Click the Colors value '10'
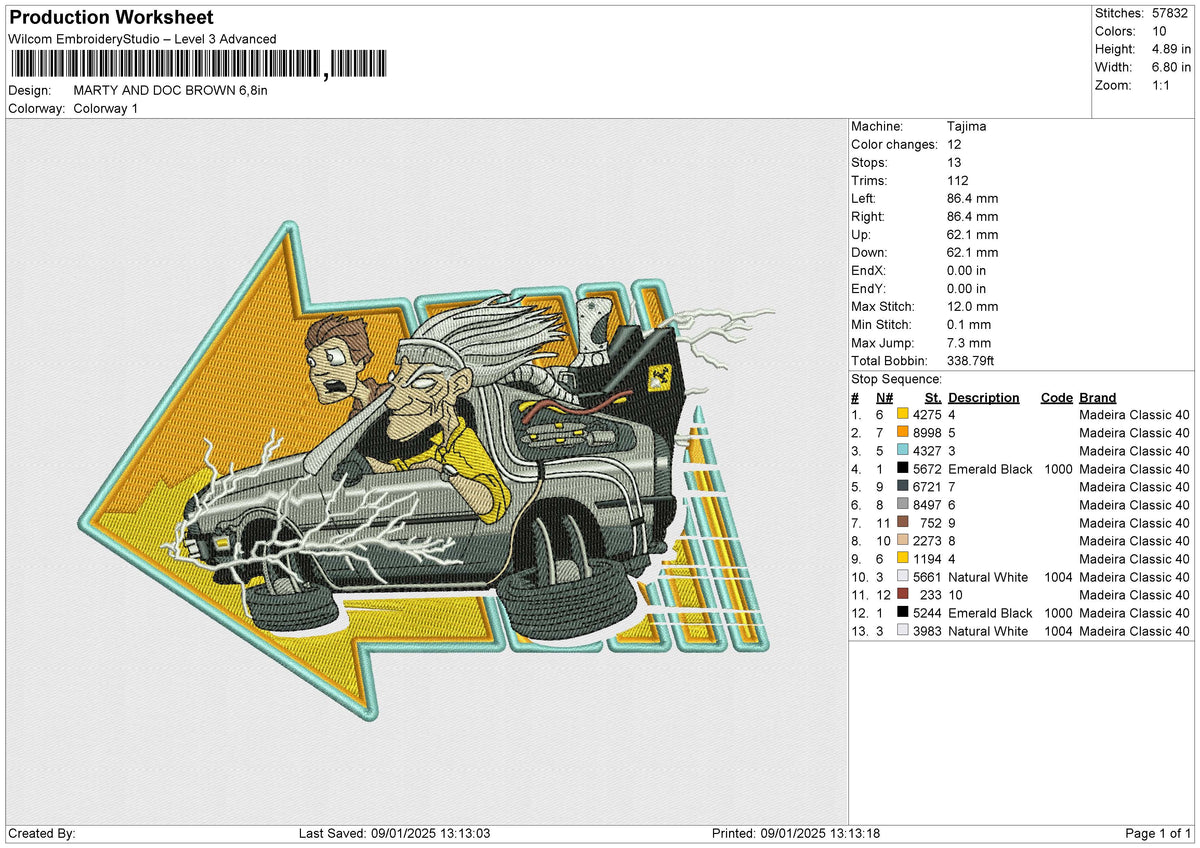 pyautogui.click(x=1158, y=31)
